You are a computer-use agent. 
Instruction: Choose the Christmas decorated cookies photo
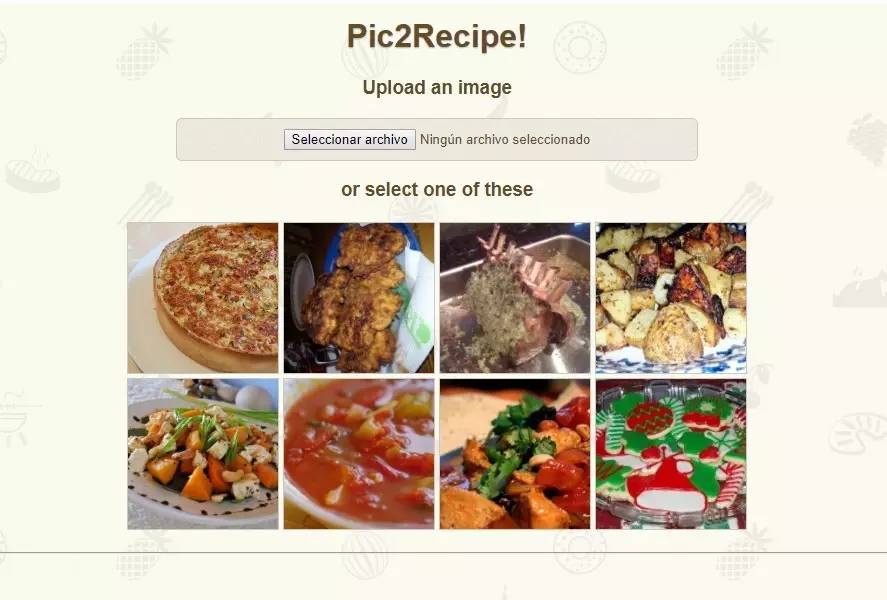pyautogui.click(x=671, y=454)
